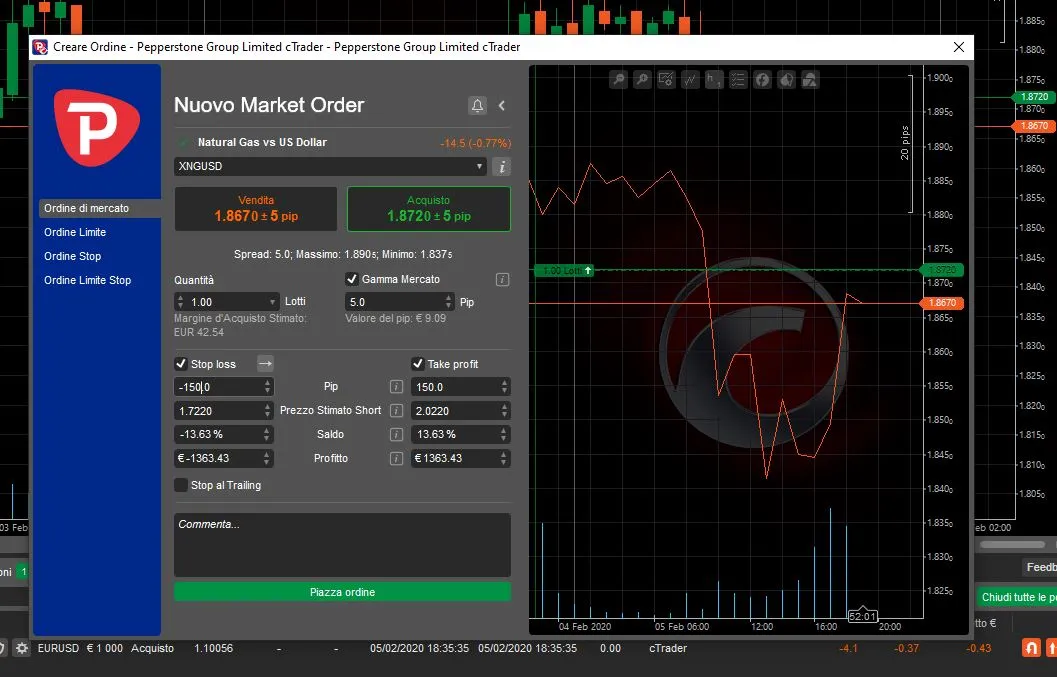Screen dimensions: 1057x677
Task: Click the green Piazza ordine button
Action: pos(342,592)
